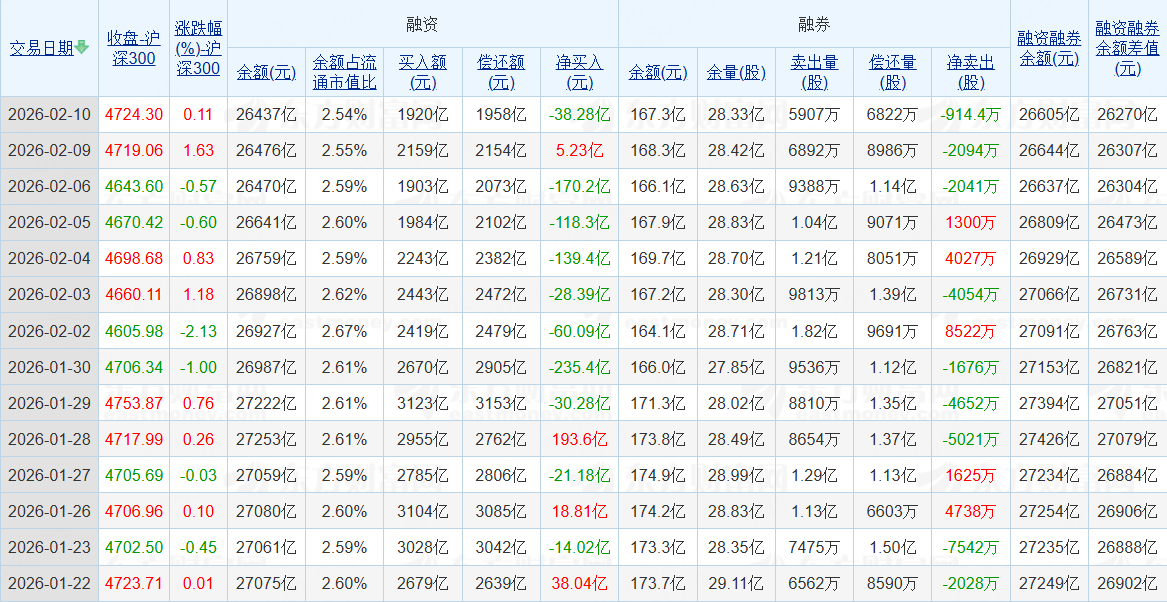Select the date cell 2026-01-22
1167x602 pixels.
[49, 583]
